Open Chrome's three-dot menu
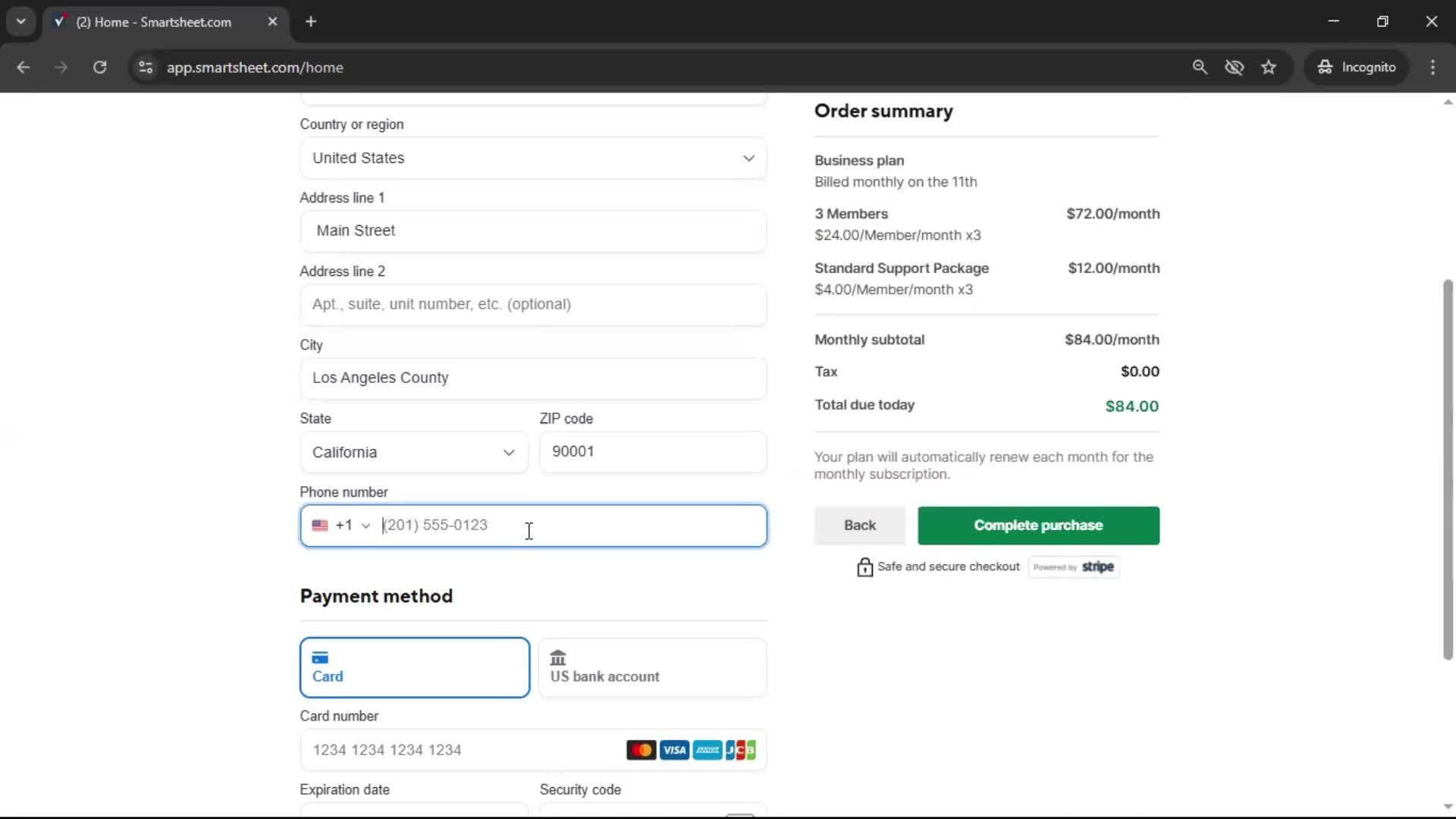1456x819 pixels. pyautogui.click(x=1432, y=67)
